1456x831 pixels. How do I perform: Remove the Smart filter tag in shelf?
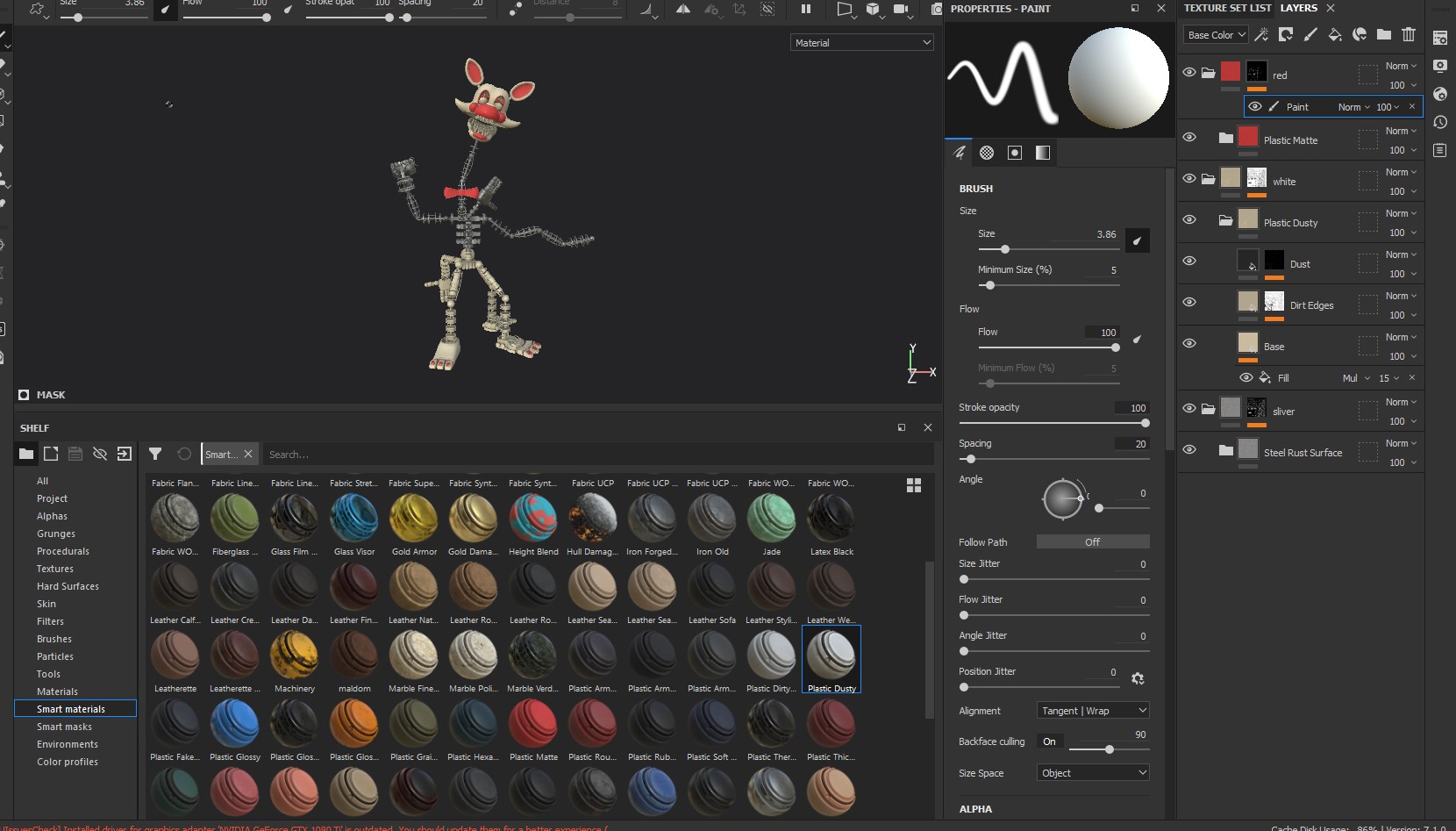(x=248, y=454)
